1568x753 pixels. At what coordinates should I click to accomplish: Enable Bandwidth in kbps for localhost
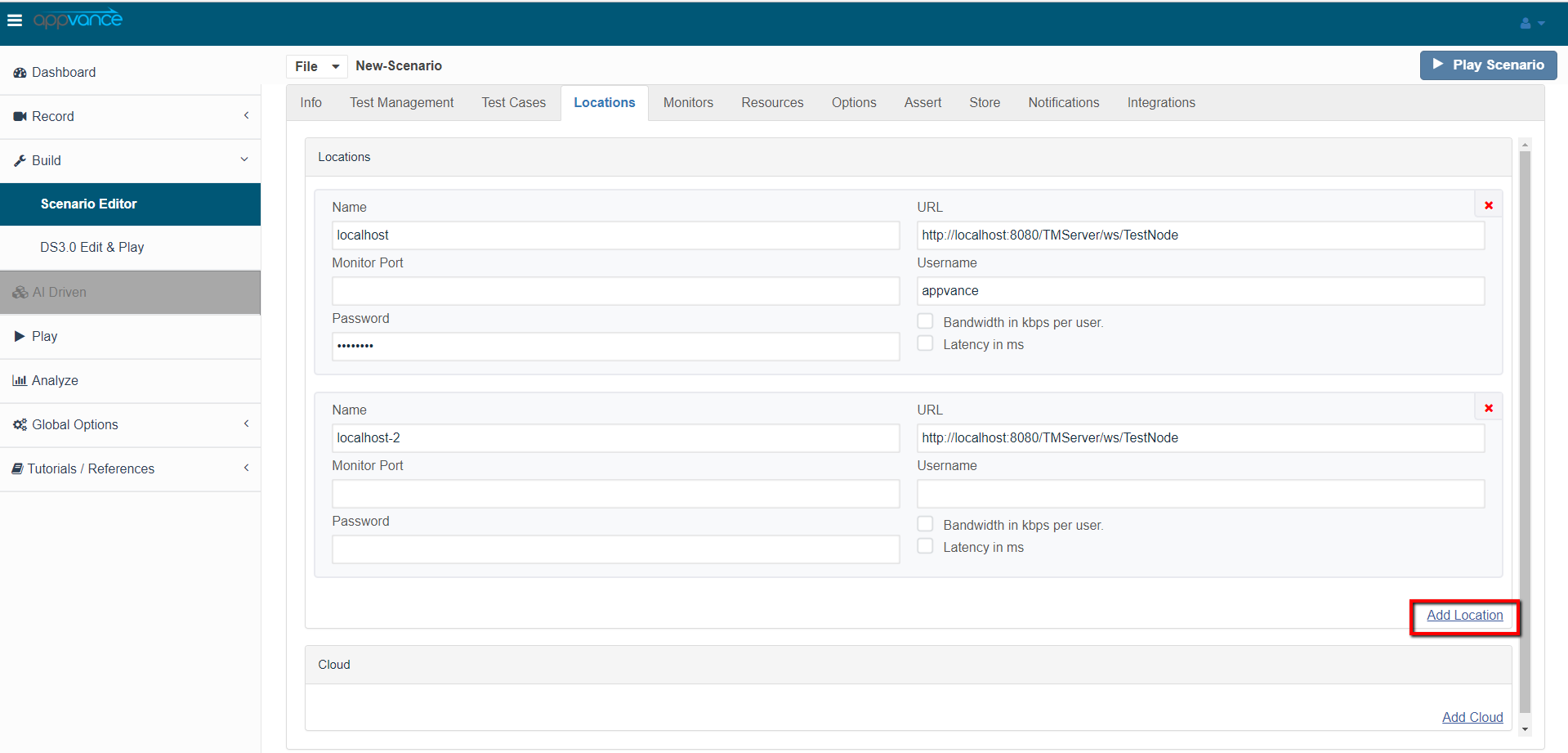click(x=925, y=321)
